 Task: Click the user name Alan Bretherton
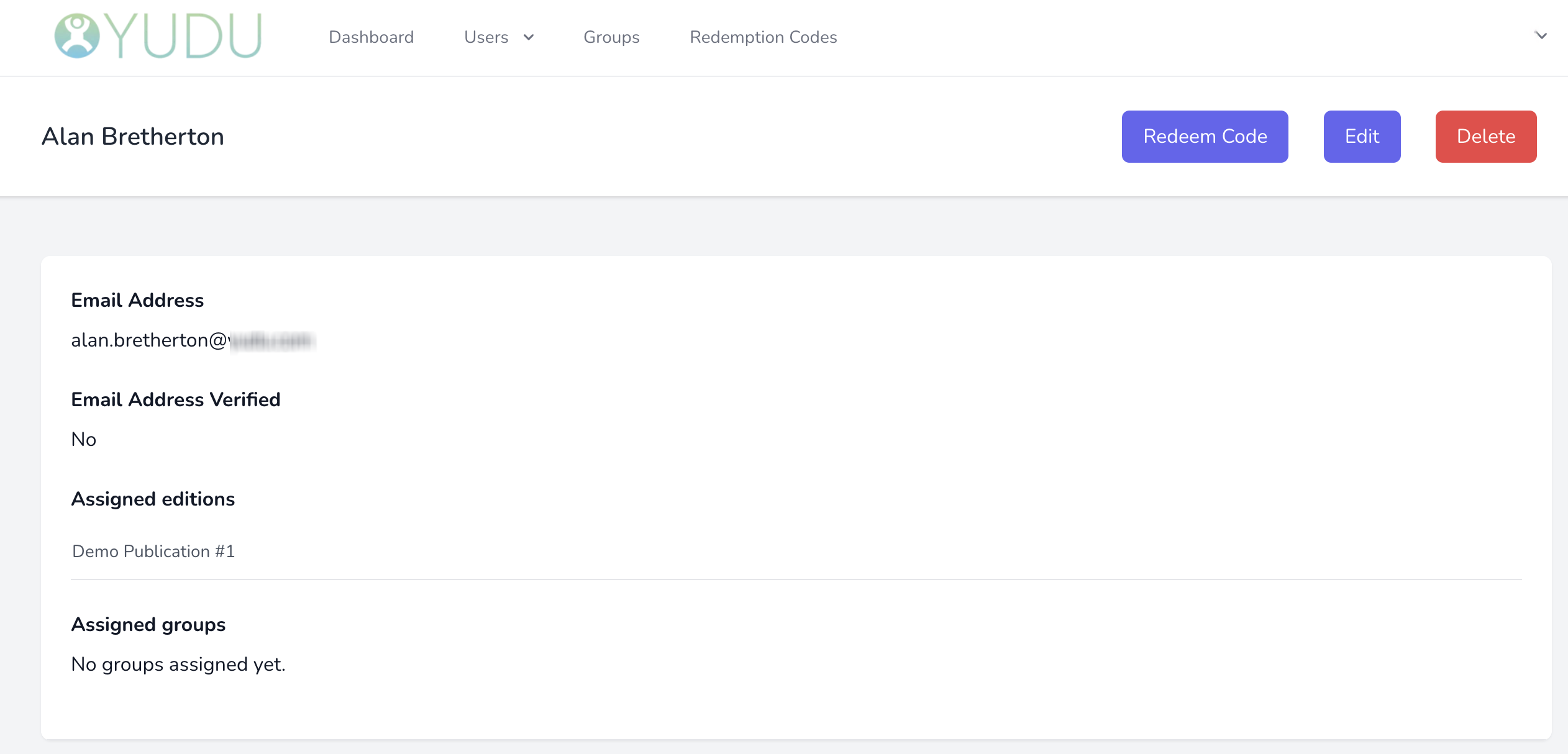(132, 136)
